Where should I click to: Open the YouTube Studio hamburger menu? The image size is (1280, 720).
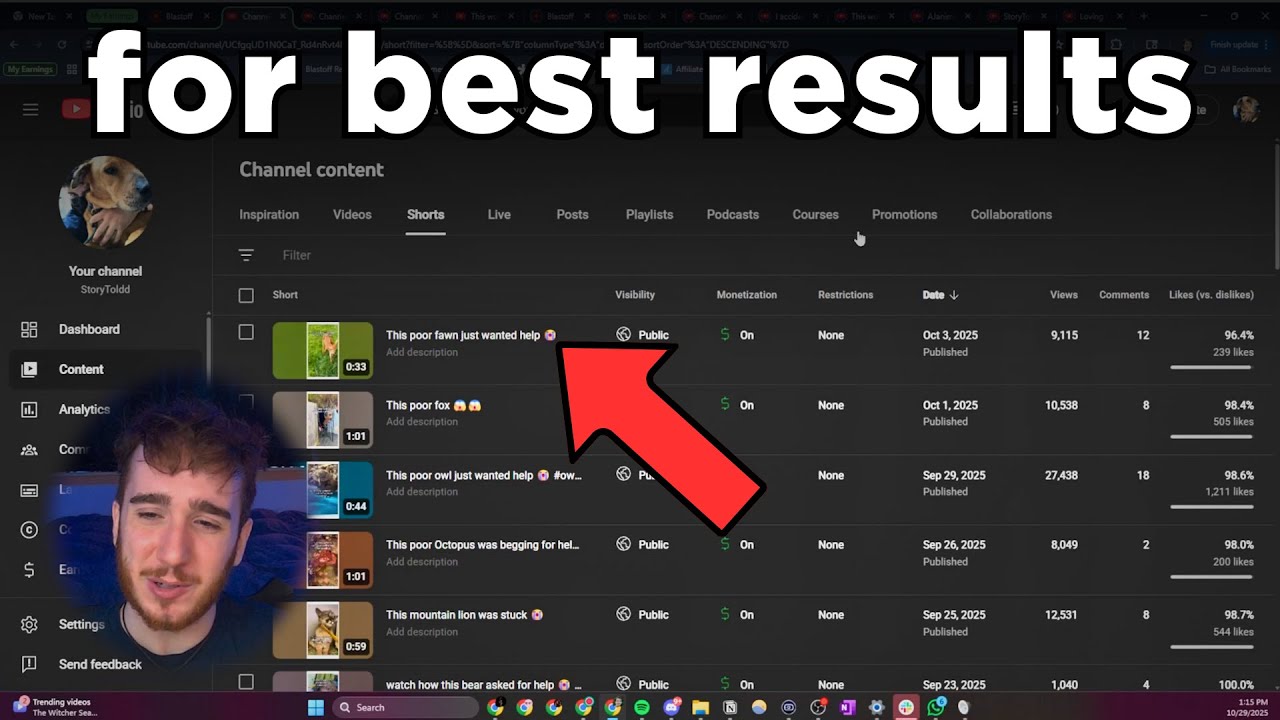[x=30, y=110]
